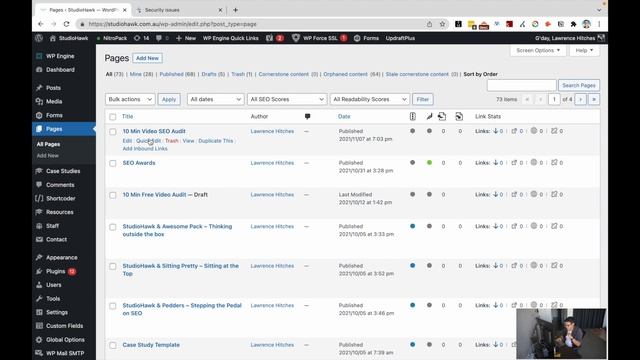This screenshot has width=640, height=360.
Task: Open G'day Lawrence Hitches account menu
Action: click(x=569, y=38)
